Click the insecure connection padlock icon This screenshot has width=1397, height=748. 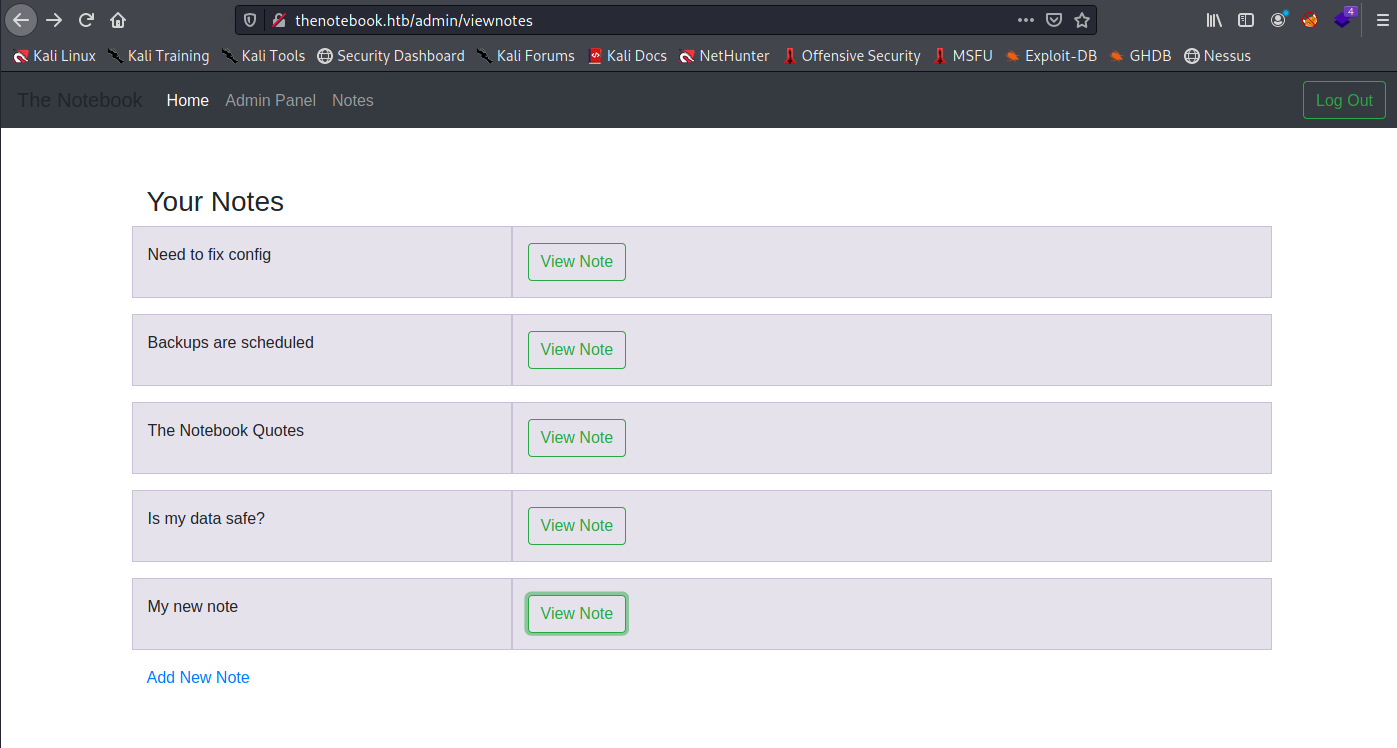279,20
